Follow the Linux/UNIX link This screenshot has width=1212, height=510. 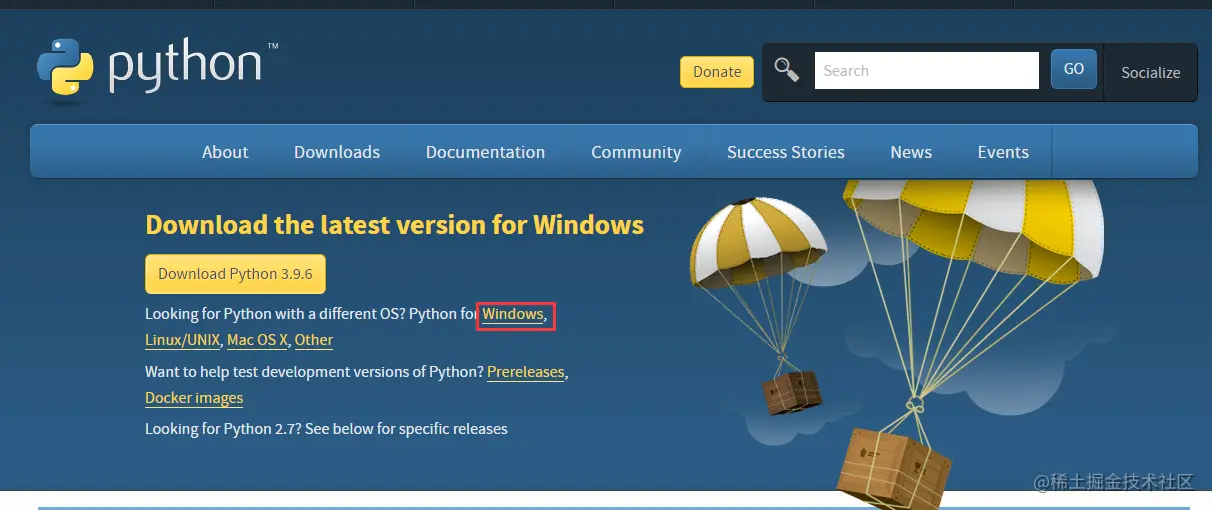pyautogui.click(x=183, y=340)
